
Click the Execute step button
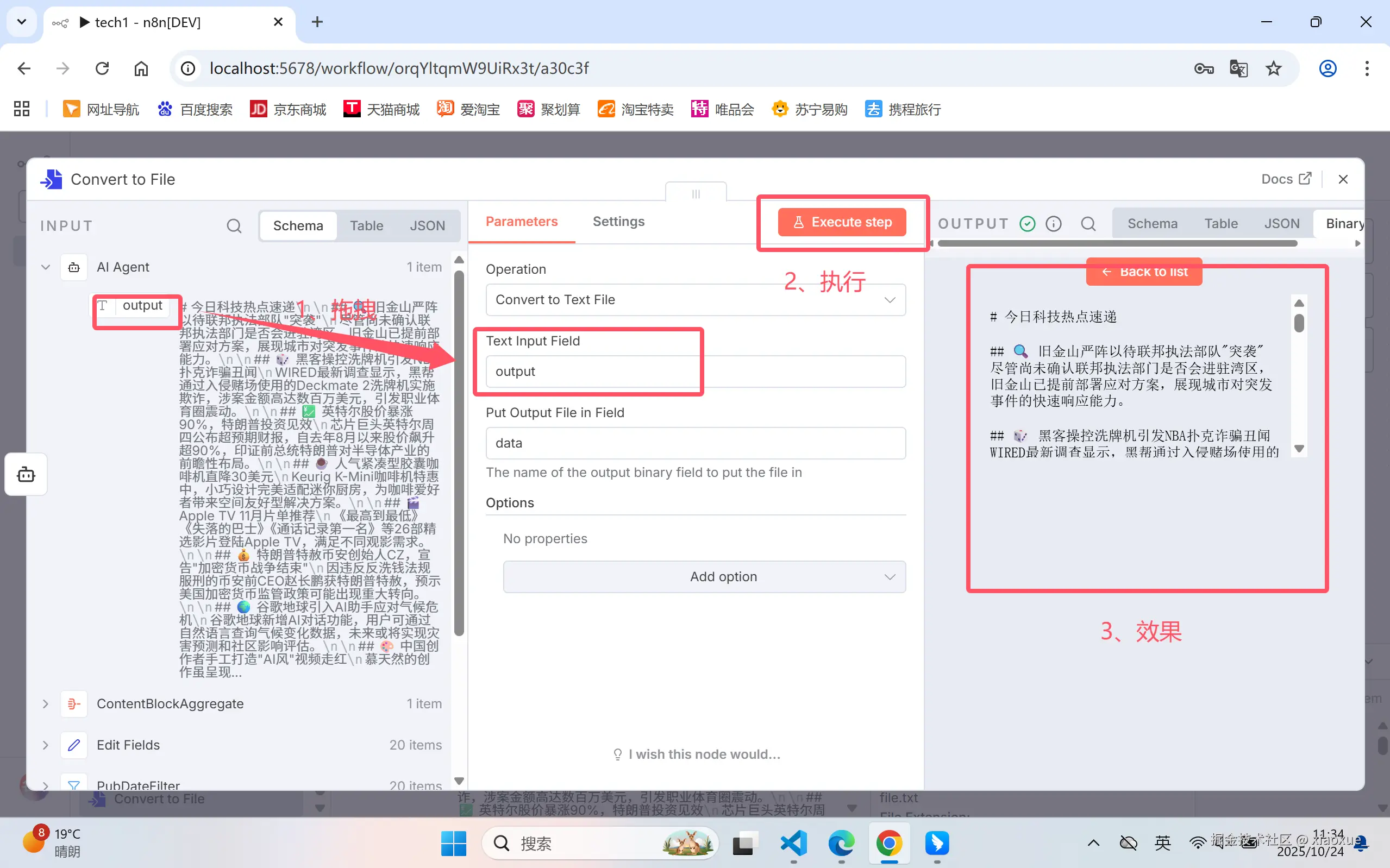(841, 222)
